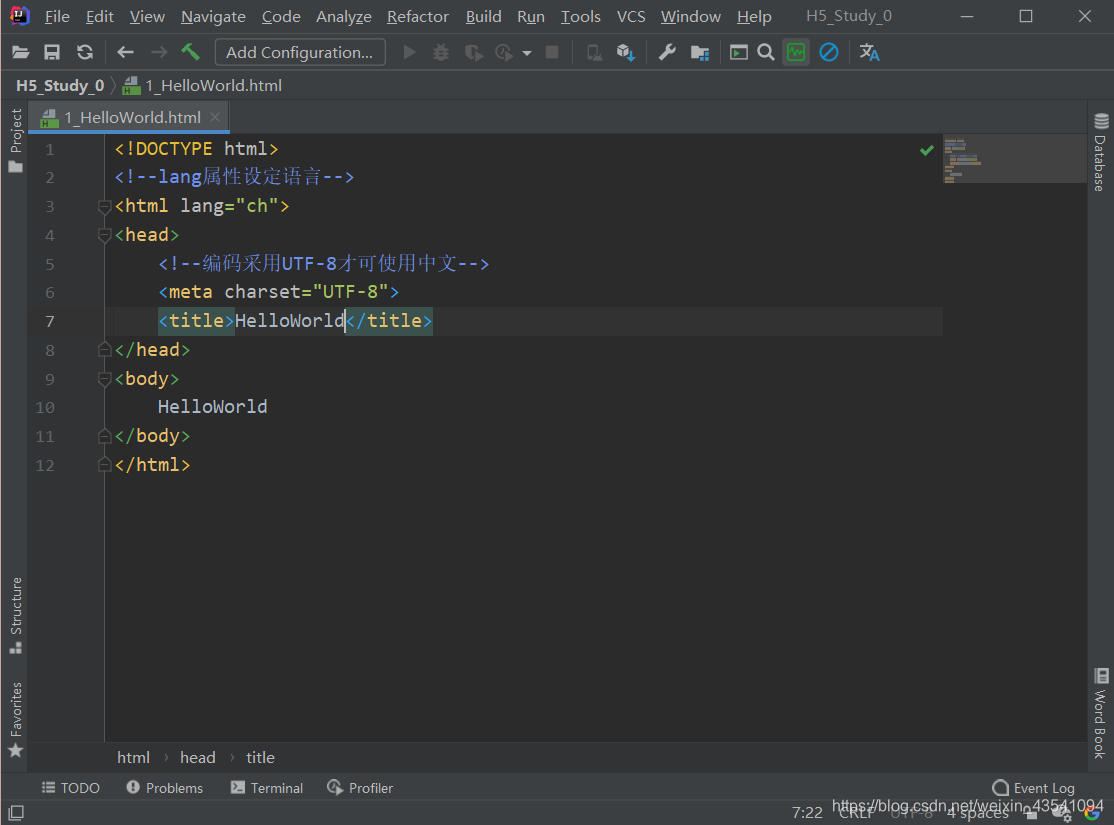Collapse the head tag fold on line 4
Viewport: 1114px width, 825px height.
click(x=104, y=235)
